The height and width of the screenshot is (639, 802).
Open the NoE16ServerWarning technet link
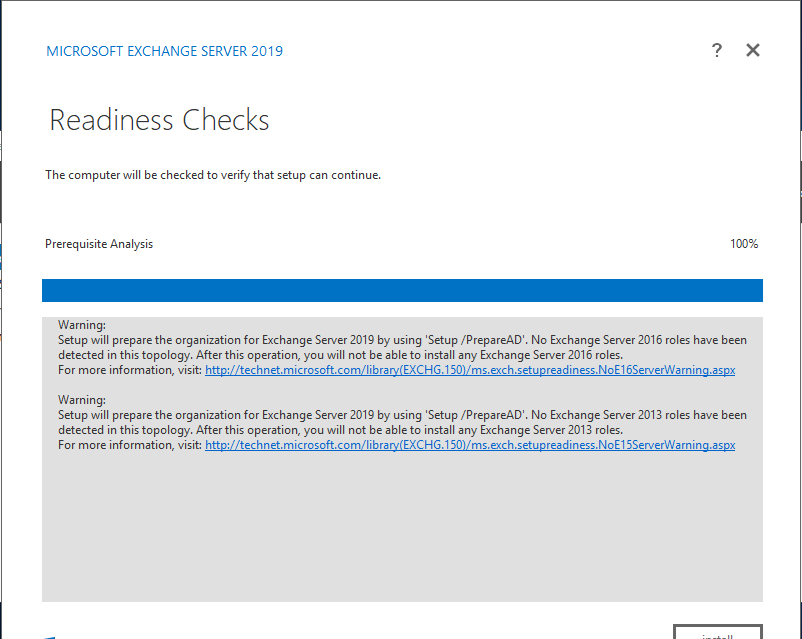pos(470,370)
